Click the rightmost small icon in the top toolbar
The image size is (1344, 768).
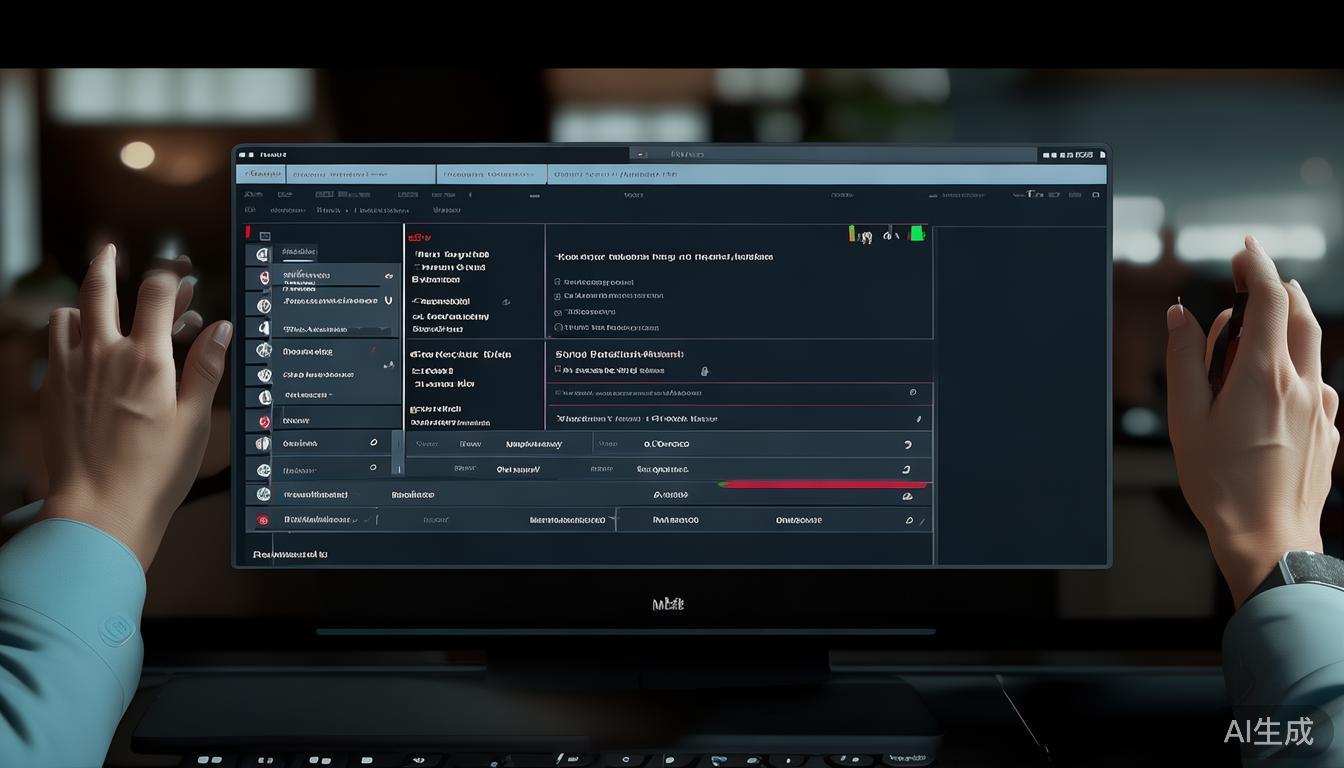click(x=1096, y=195)
